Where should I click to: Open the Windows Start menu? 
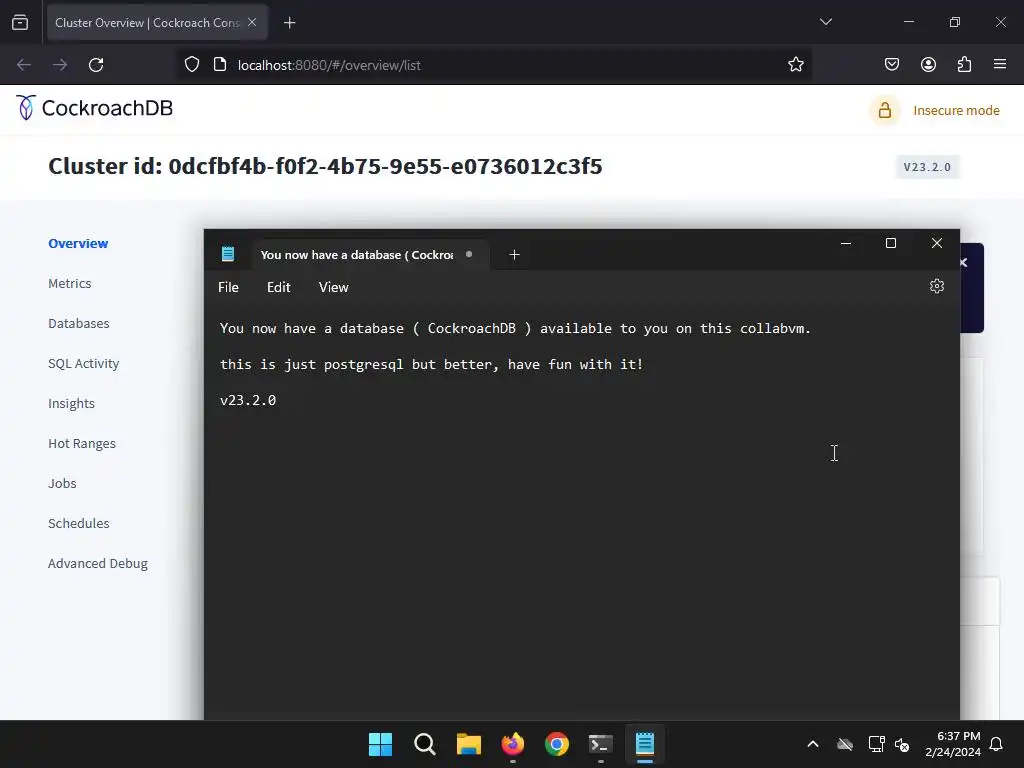tap(380, 744)
